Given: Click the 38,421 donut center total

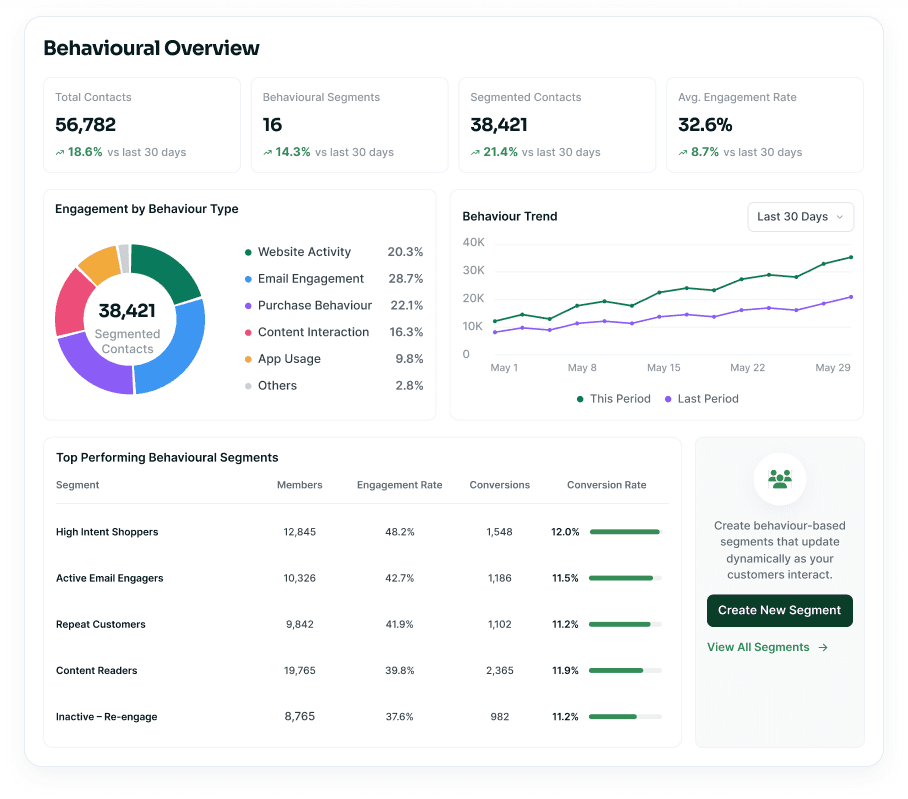Looking at the screenshot, I should point(127,311).
